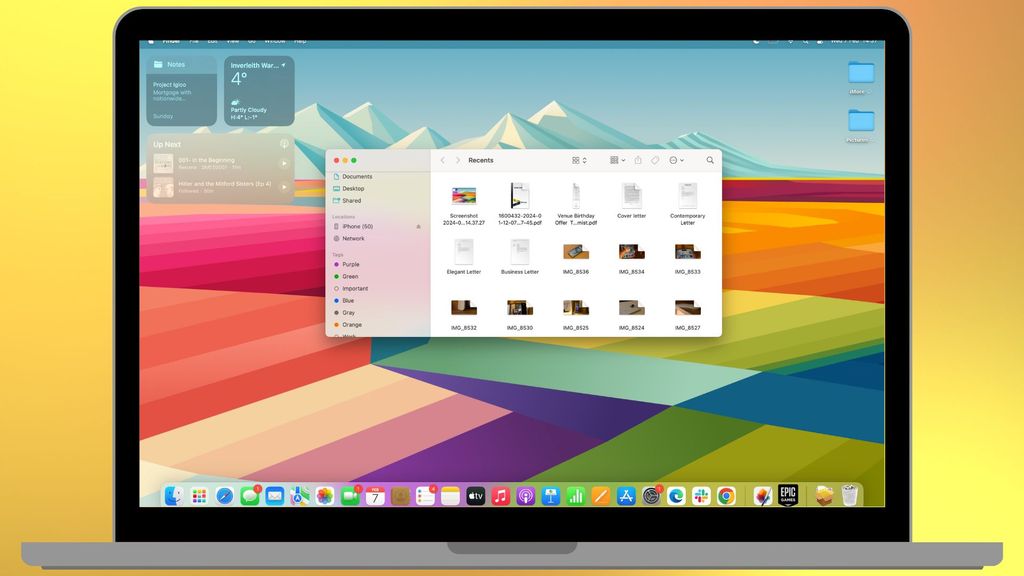Click the Tags icon in Finder toolbar
This screenshot has height=576, width=1024.
[656, 160]
